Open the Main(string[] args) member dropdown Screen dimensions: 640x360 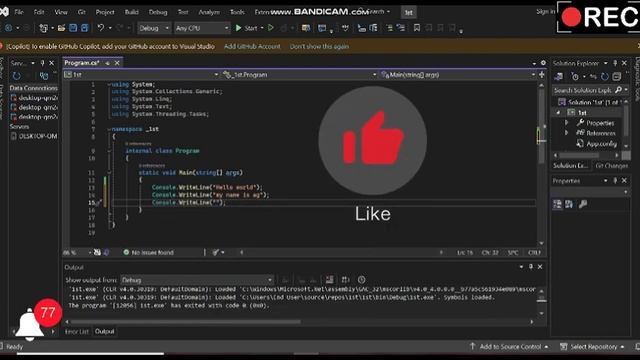point(458,75)
